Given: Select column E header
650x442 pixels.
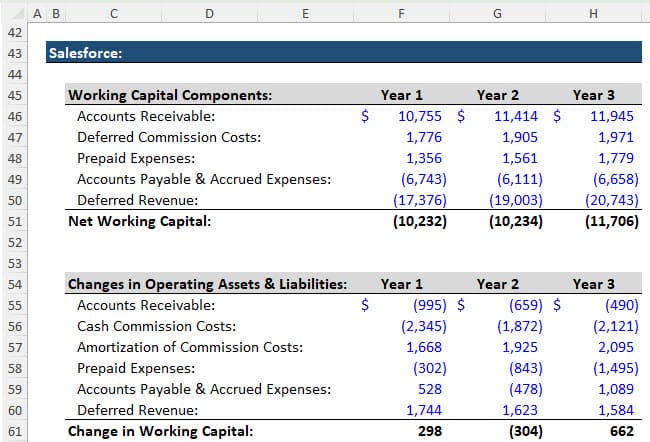Looking at the screenshot, I should click(x=306, y=14).
